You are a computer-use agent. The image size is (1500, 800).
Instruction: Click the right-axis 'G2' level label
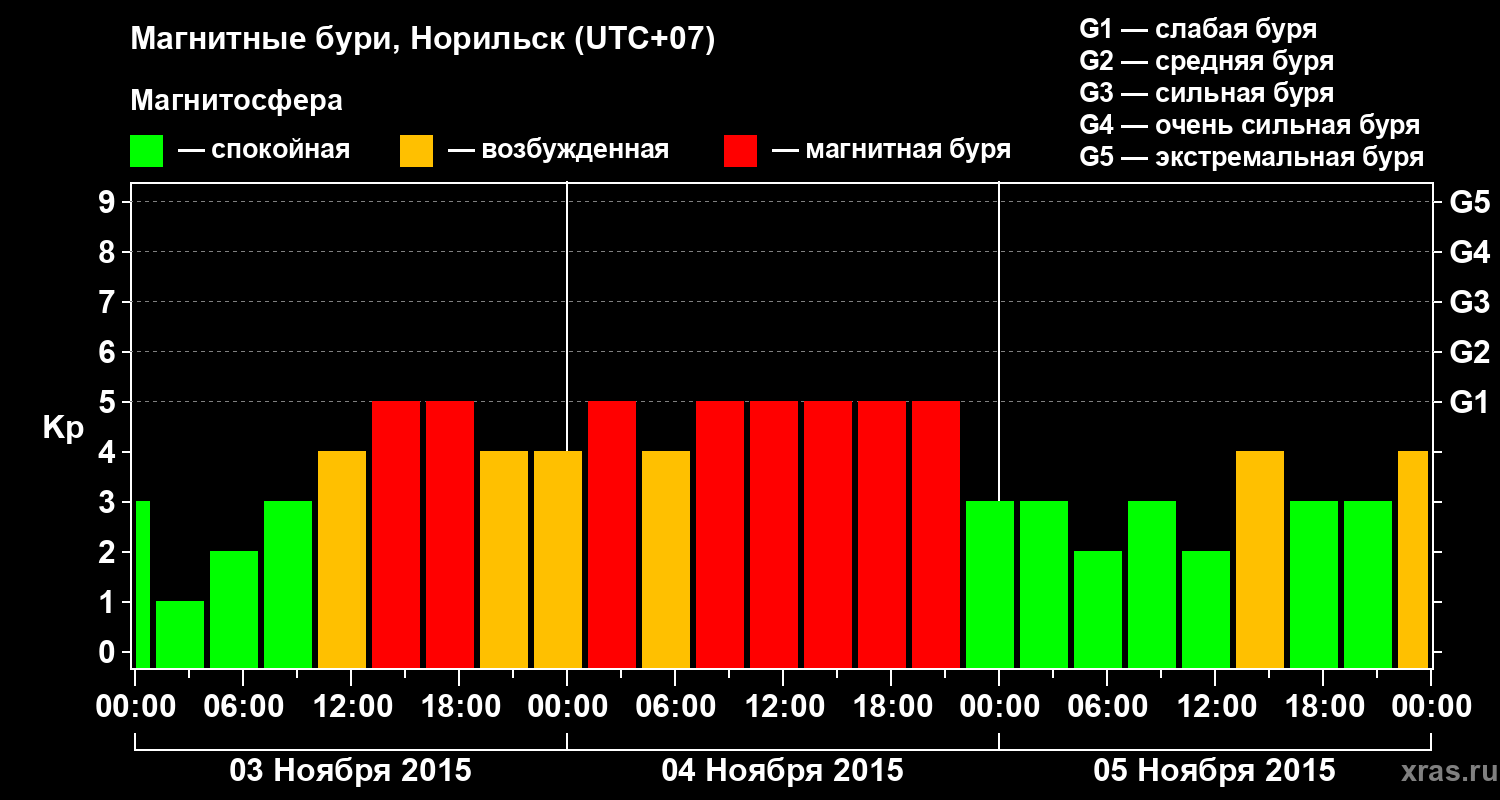[x=1469, y=352]
